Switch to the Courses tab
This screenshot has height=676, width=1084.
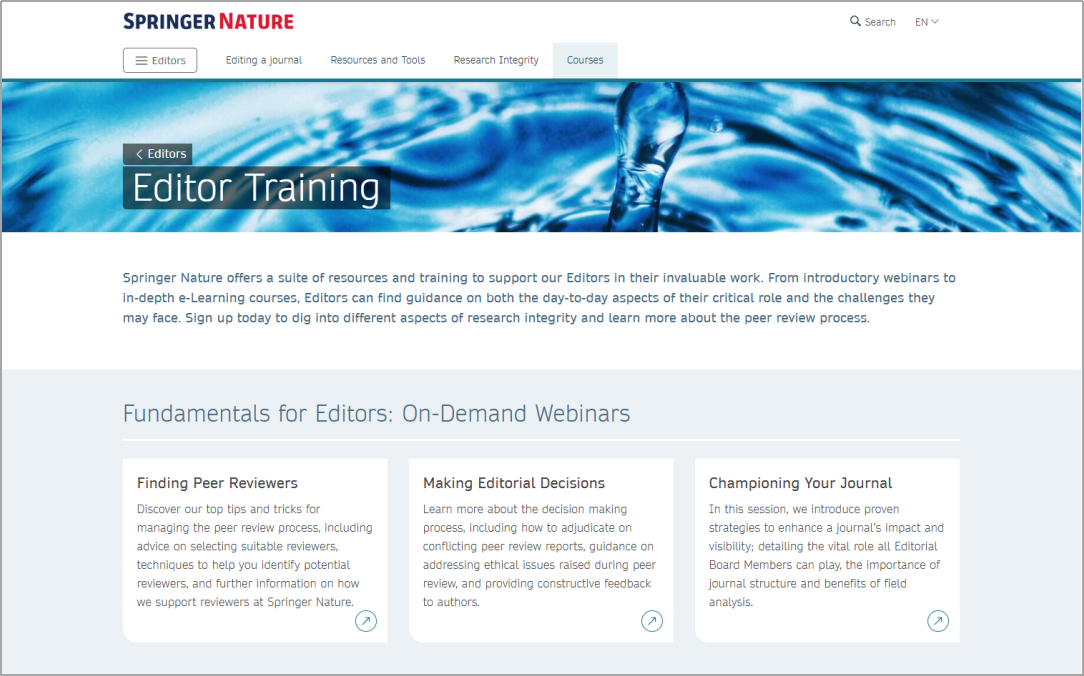coord(585,60)
